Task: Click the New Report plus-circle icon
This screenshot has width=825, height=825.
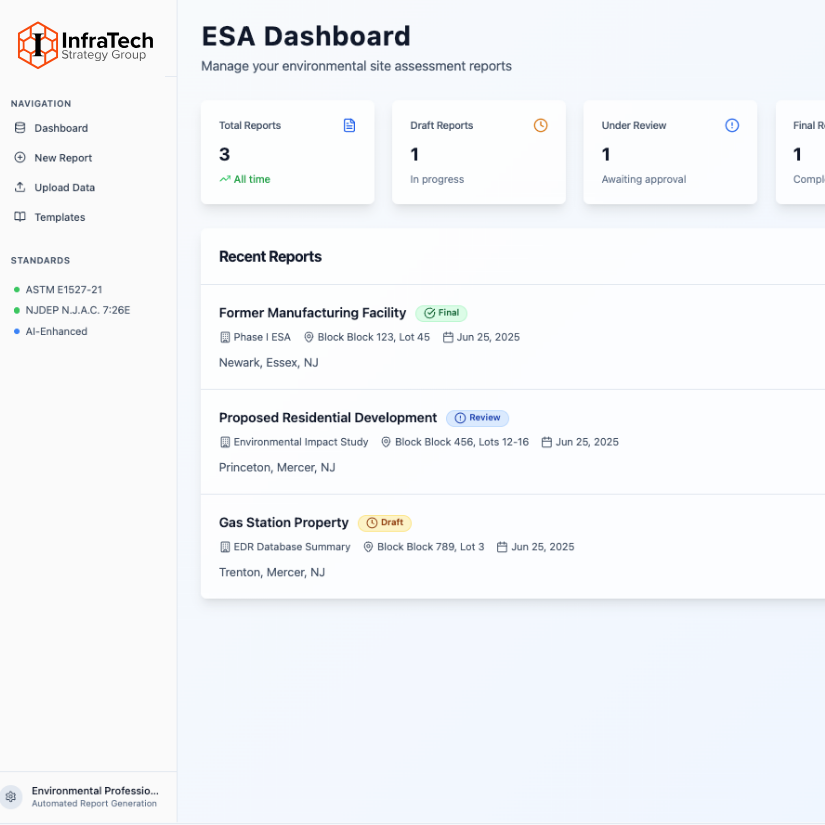Action: 20,158
